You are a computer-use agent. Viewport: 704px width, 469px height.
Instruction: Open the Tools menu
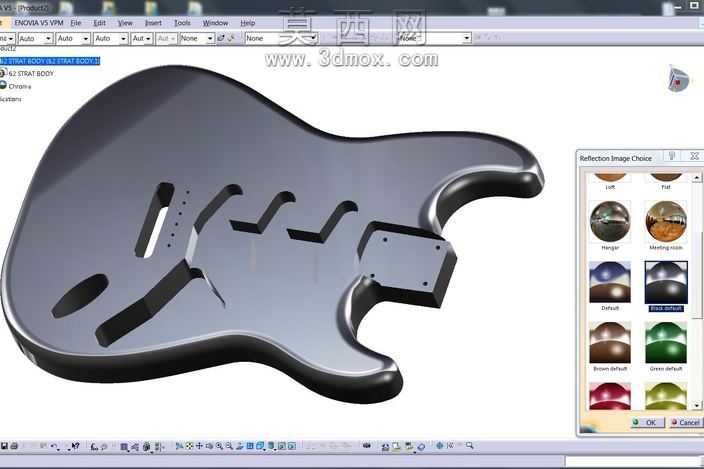click(x=182, y=22)
